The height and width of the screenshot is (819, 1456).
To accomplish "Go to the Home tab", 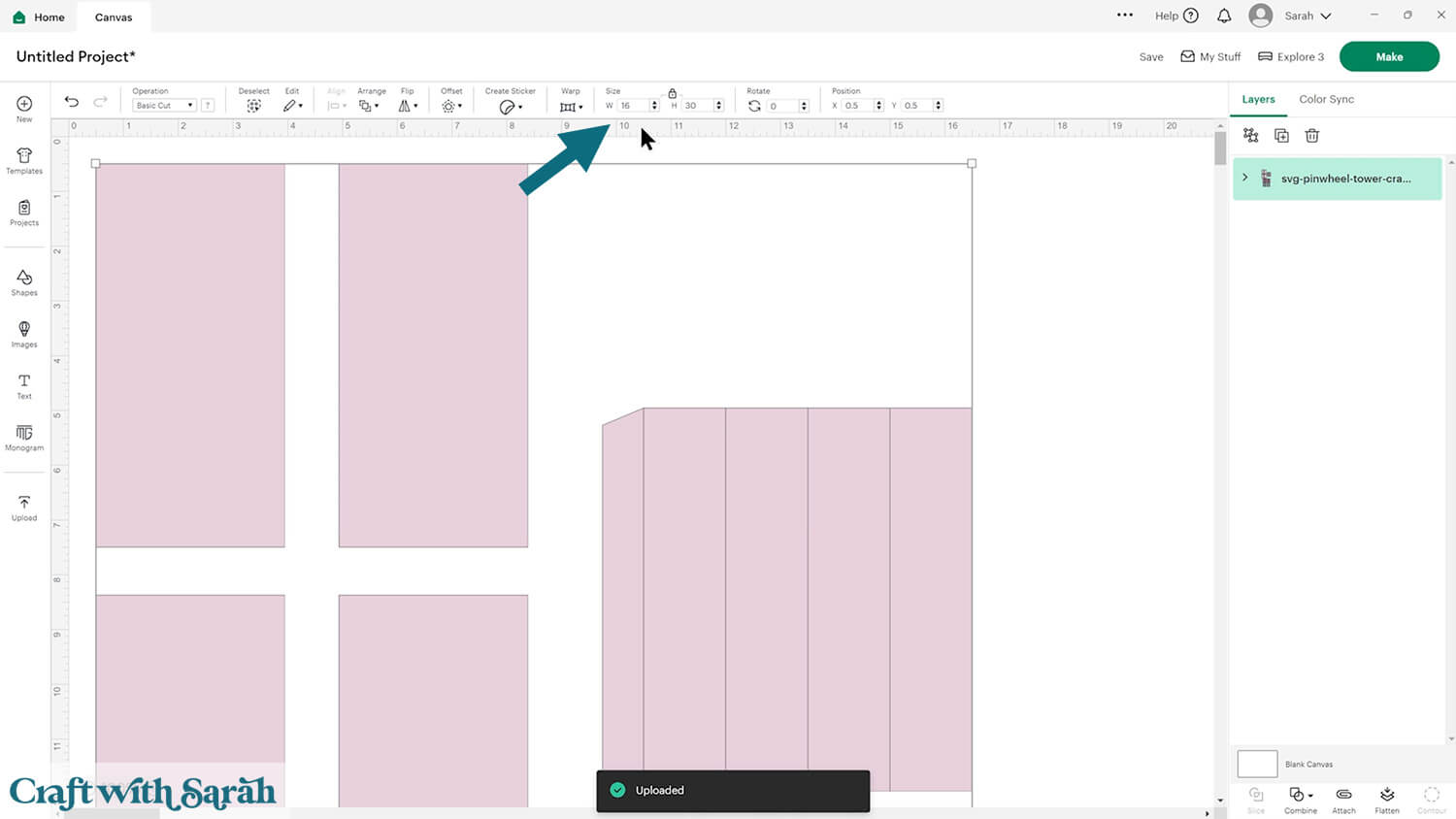I will (x=39, y=17).
